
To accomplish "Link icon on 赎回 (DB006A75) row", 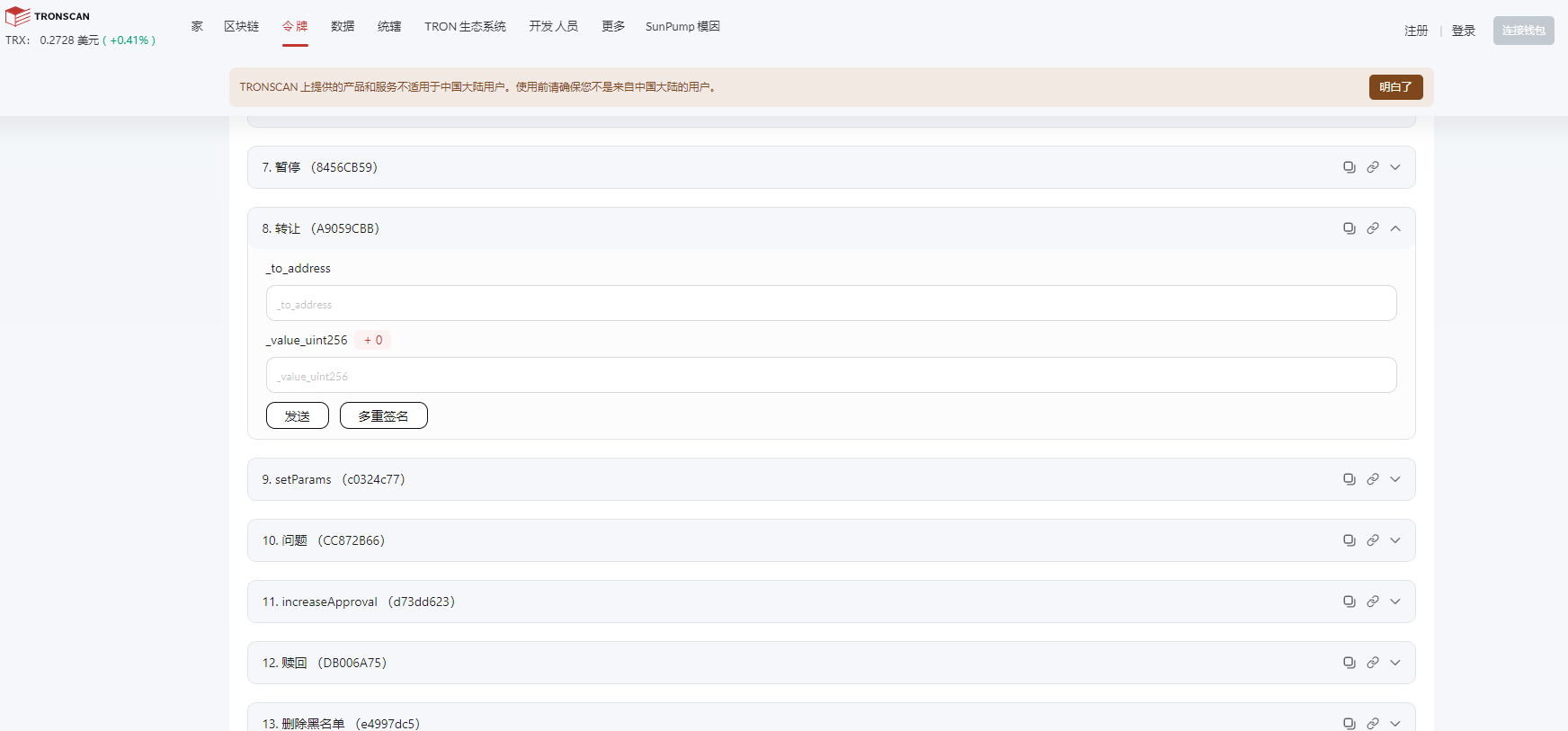I will pos(1372,663).
